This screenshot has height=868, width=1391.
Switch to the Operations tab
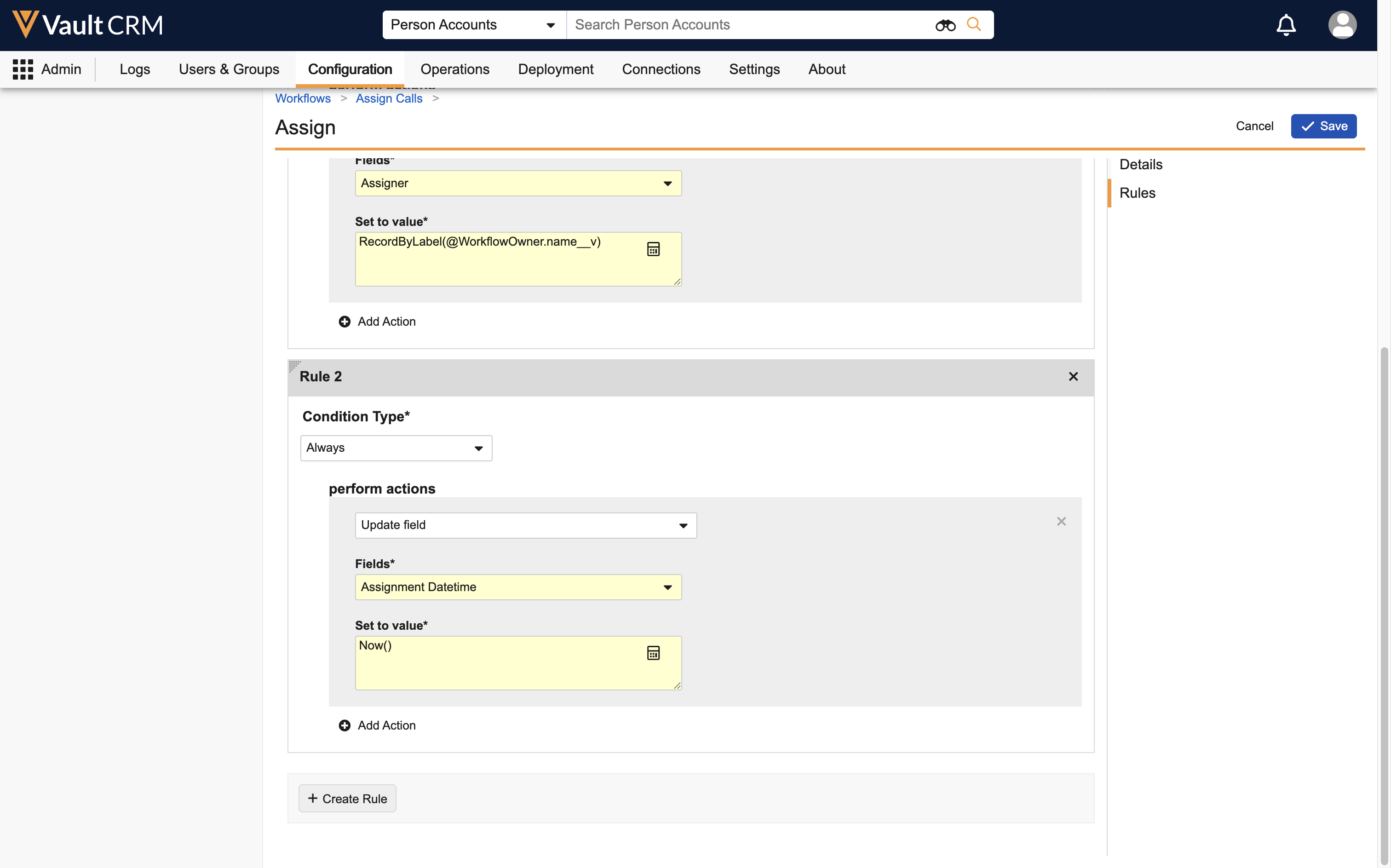pos(454,69)
